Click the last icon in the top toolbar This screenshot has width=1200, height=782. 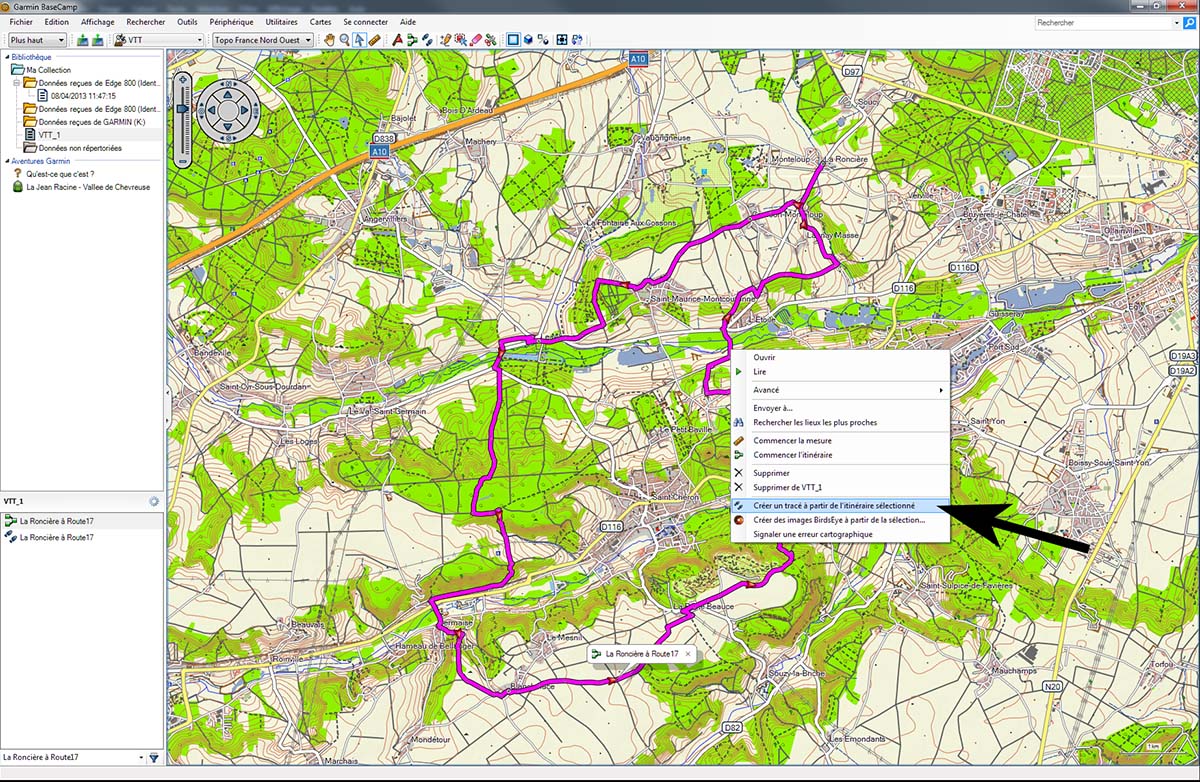point(579,40)
